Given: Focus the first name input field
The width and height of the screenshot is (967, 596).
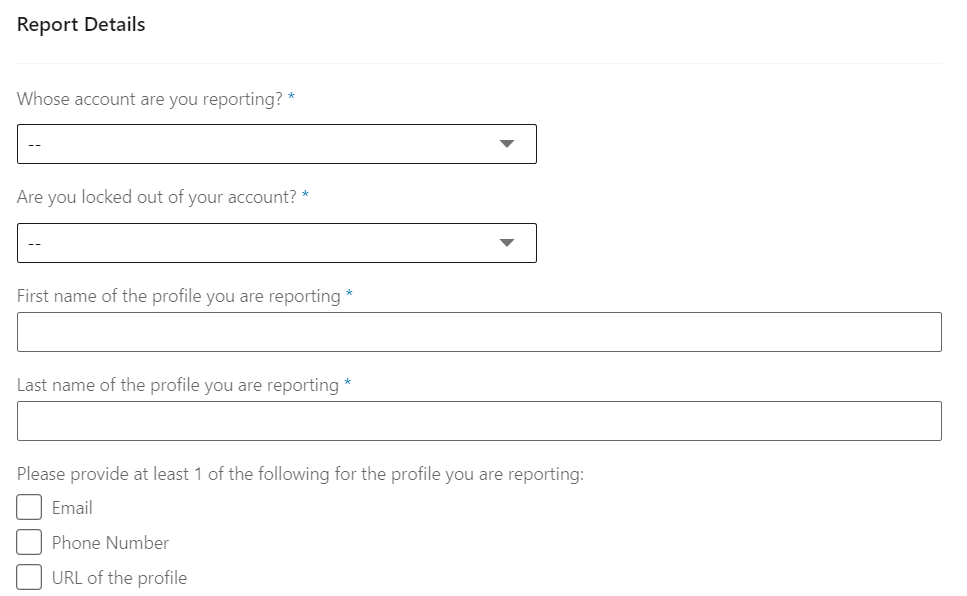Looking at the screenshot, I should pos(479,332).
